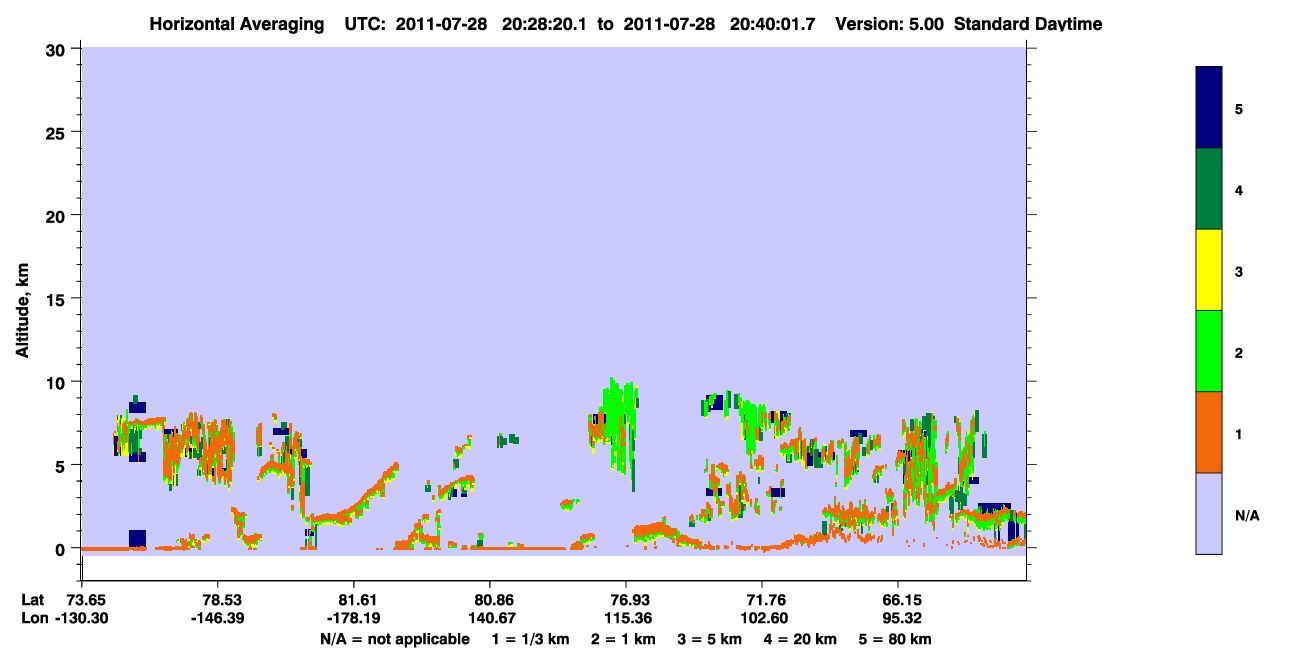The image size is (1300, 667).
Task: Click the colorbar number label 3
Action: point(1239,271)
